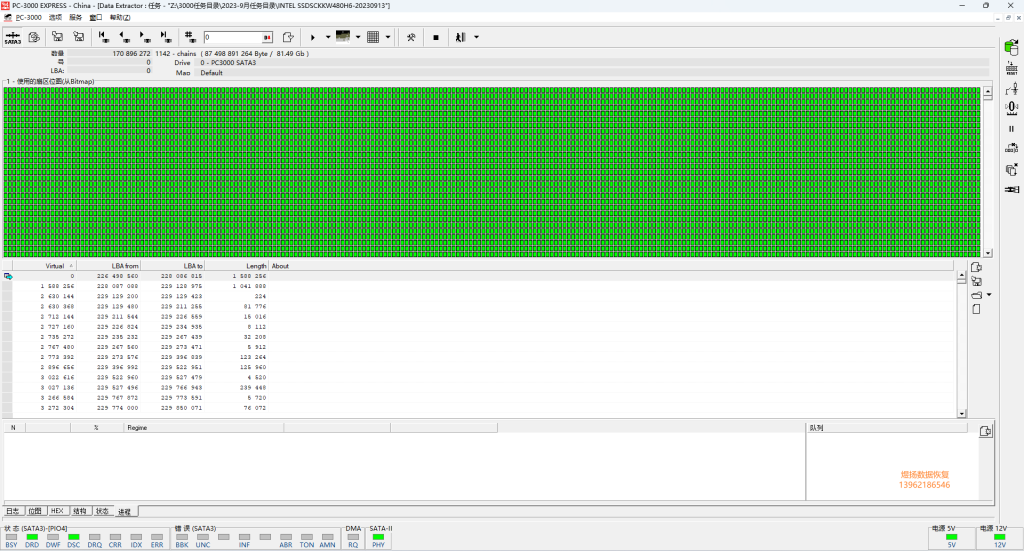Click the zero sector icon in right sidebar

(x=1012, y=108)
